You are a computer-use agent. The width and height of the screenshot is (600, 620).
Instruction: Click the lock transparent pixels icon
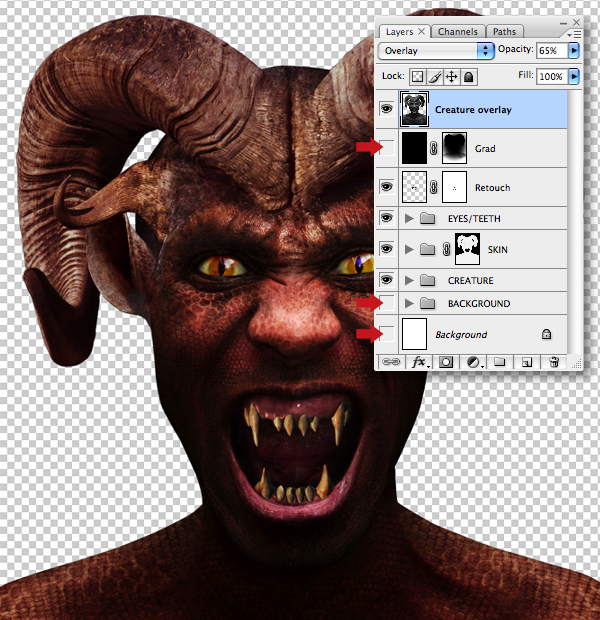pyautogui.click(x=417, y=76)
